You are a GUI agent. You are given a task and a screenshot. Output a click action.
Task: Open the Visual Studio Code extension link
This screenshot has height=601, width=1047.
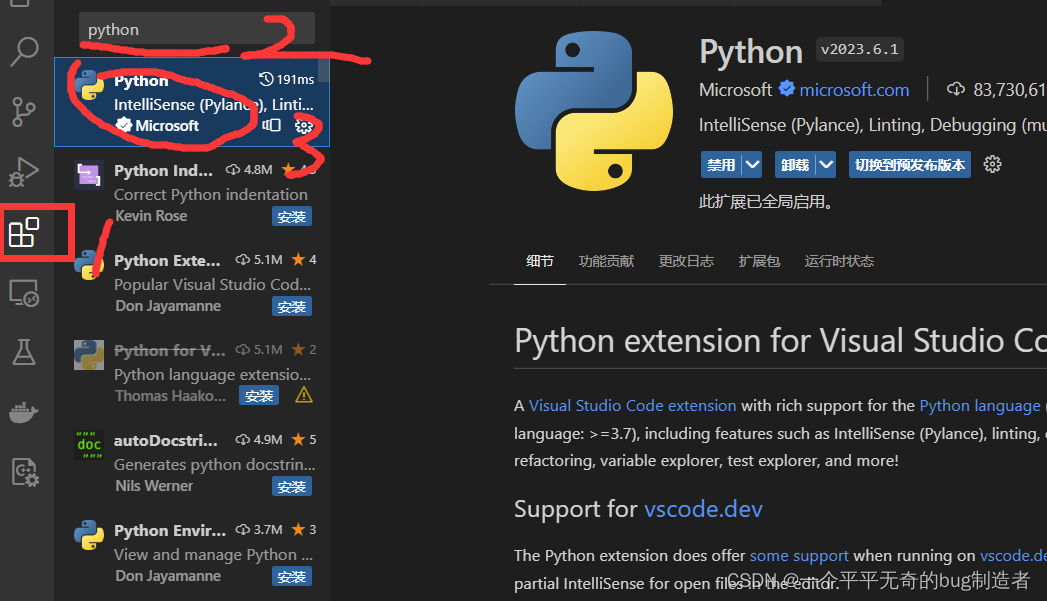pyautogui.click(x=632, y=405)
